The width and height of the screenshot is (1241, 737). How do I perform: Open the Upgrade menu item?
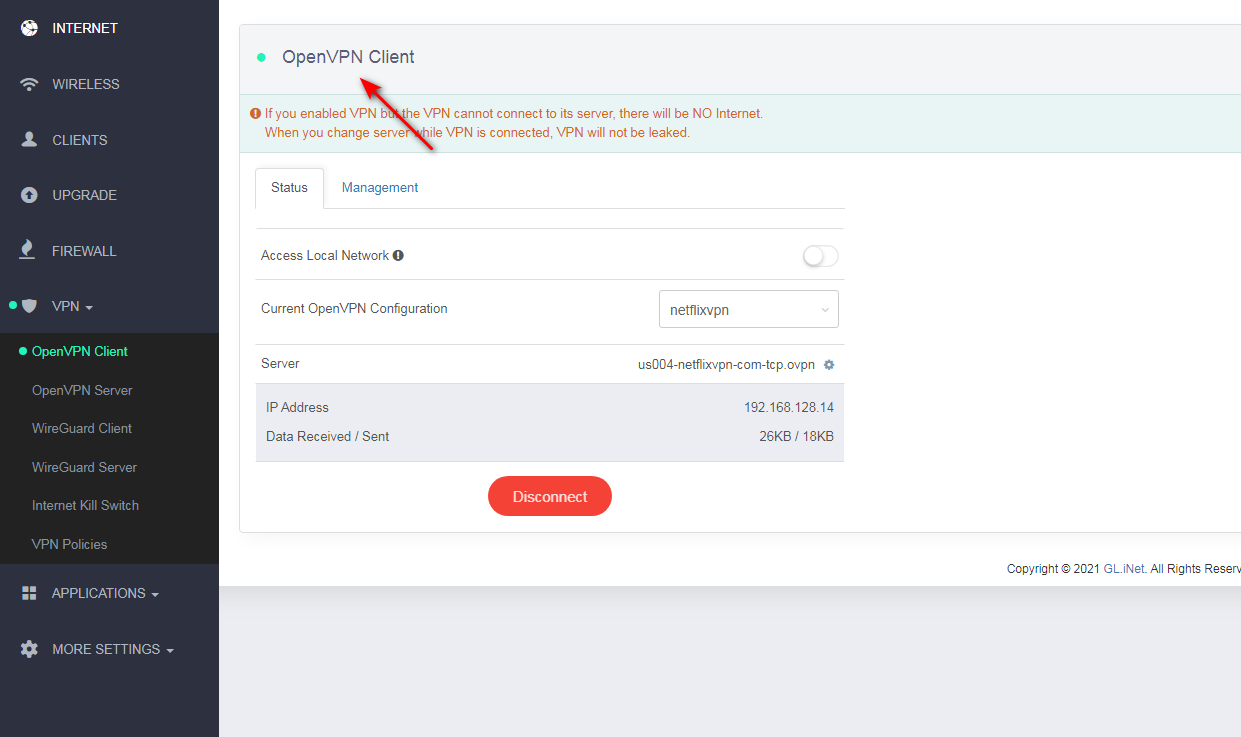(85, 195)
